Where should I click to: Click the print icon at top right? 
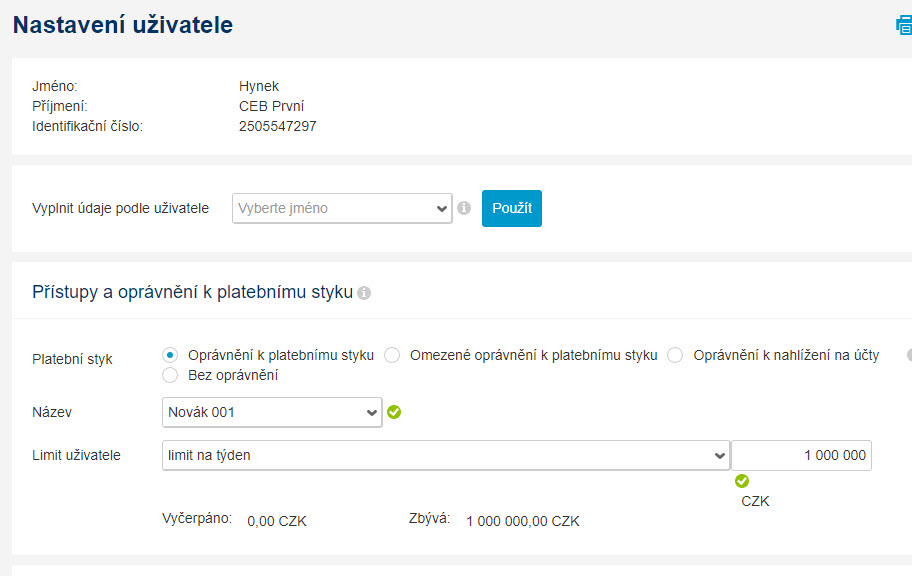point(904,26)
